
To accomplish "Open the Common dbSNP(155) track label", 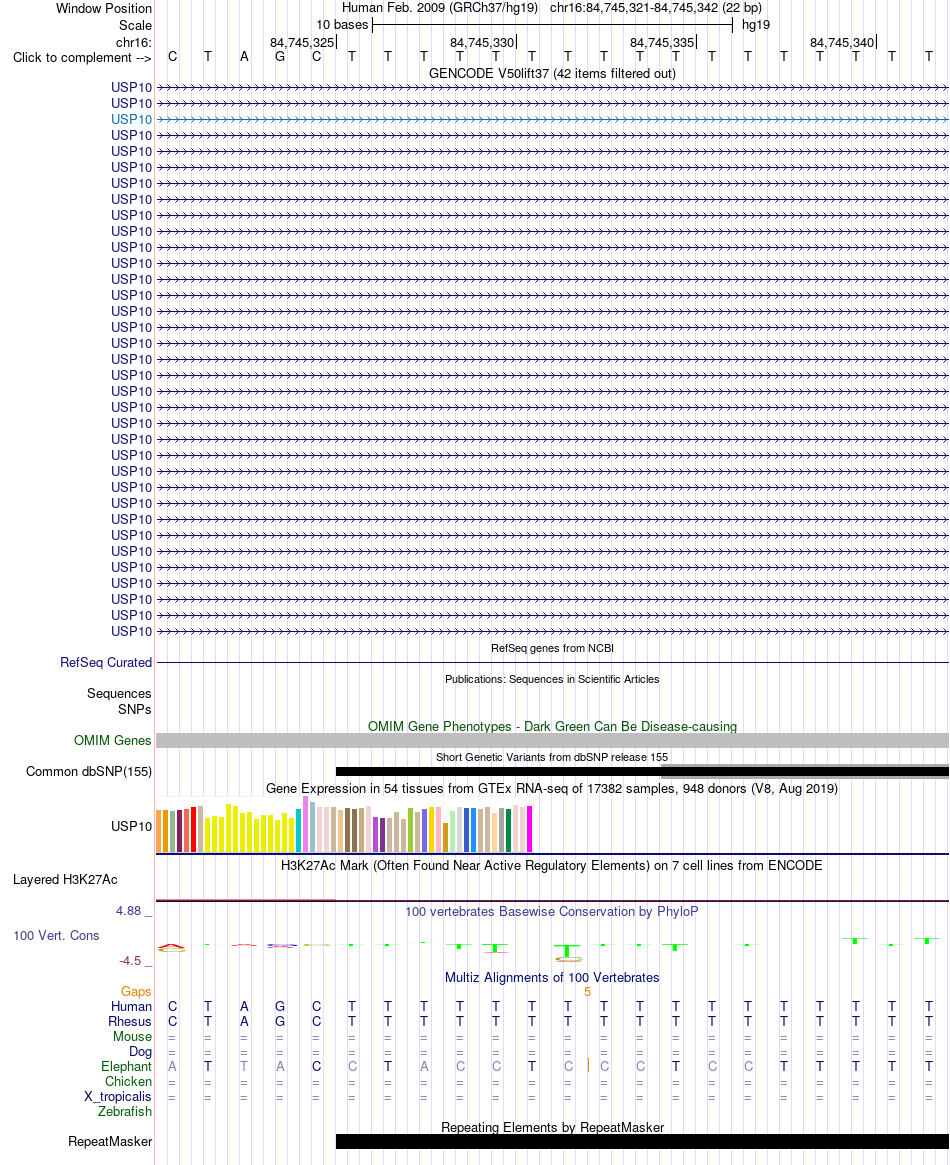I will (x=89, y=771).
